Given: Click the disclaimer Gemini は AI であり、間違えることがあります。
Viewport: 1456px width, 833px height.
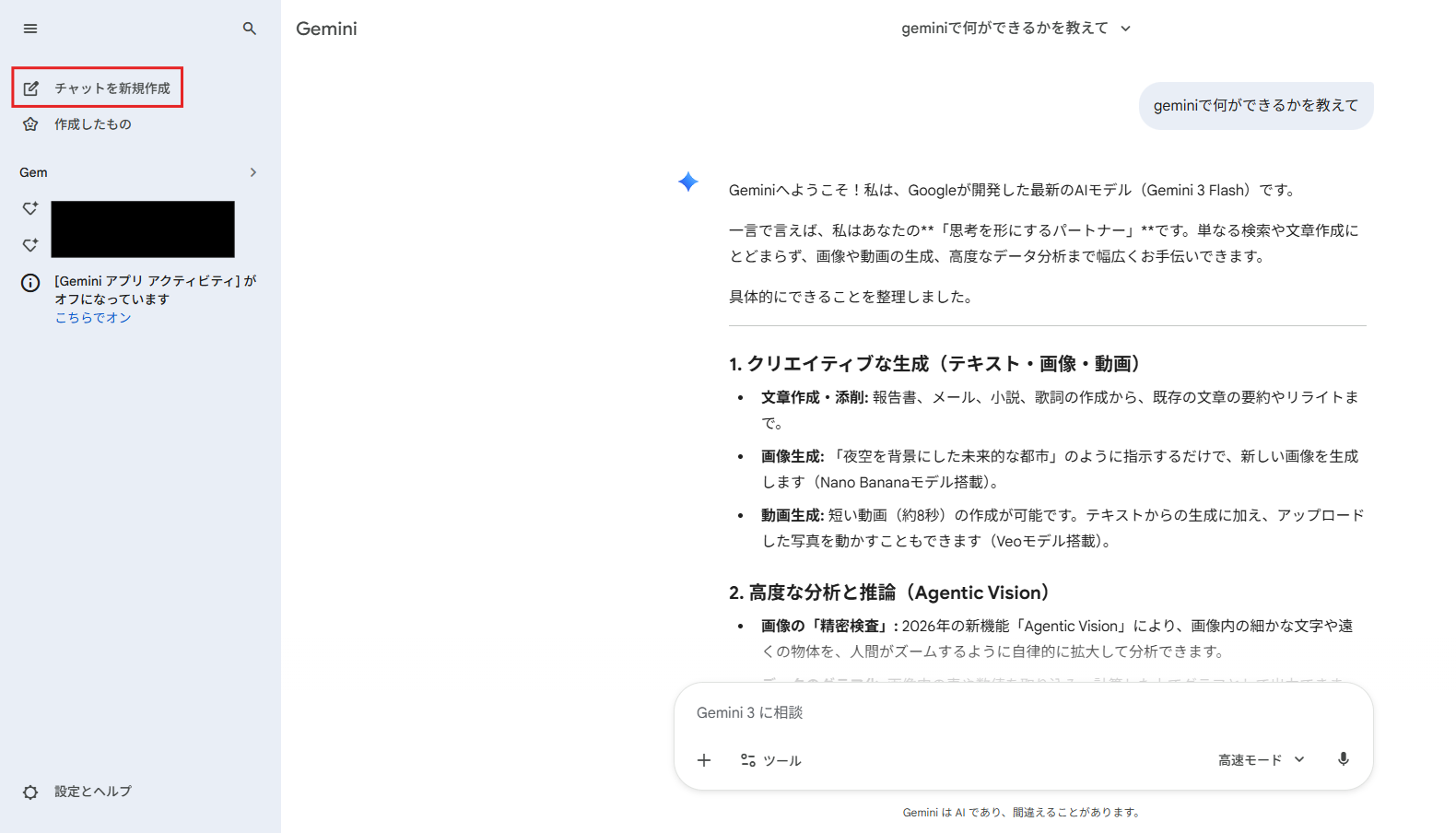Looking at the screenshot, I should [x=1023, y=813].
